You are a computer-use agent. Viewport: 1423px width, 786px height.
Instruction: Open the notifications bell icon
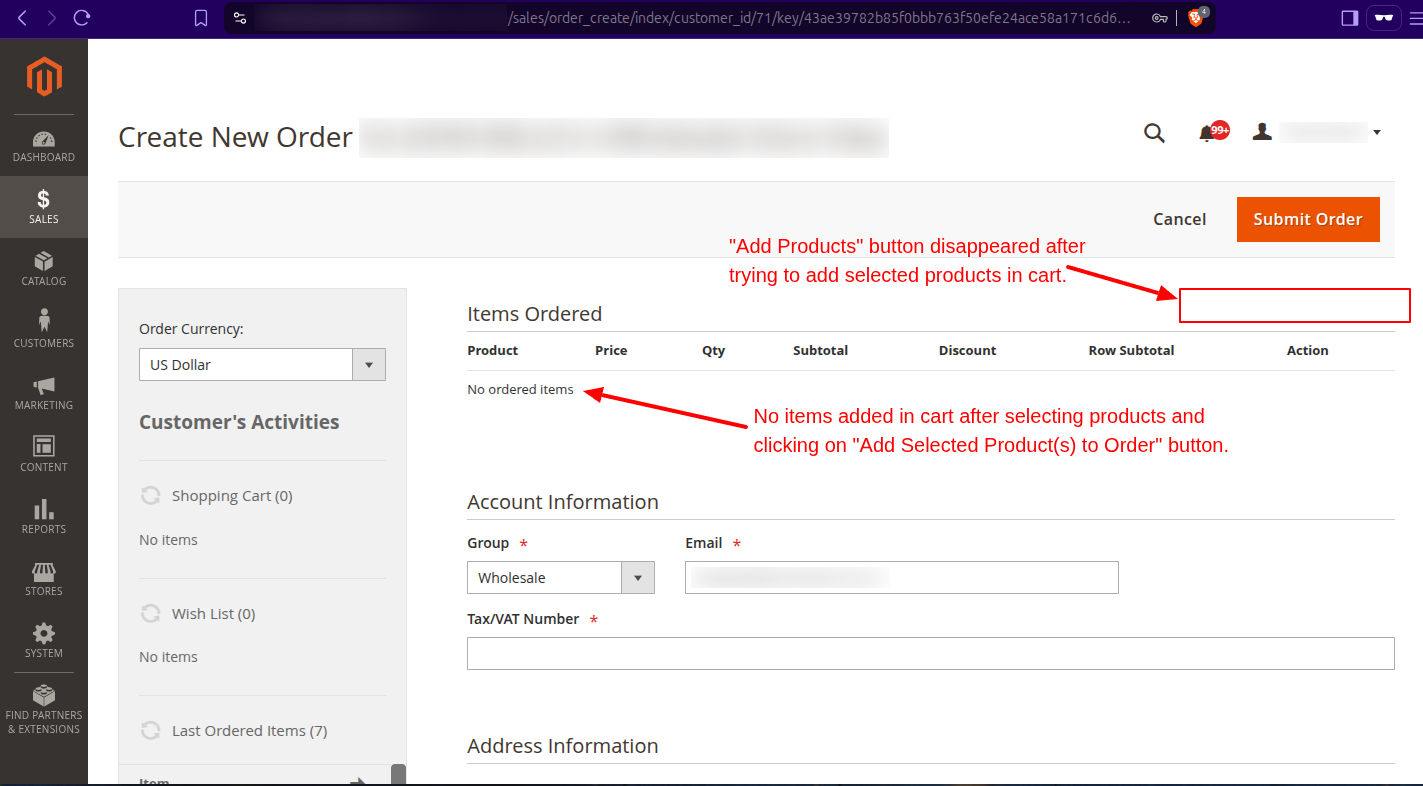point(1207,133)
